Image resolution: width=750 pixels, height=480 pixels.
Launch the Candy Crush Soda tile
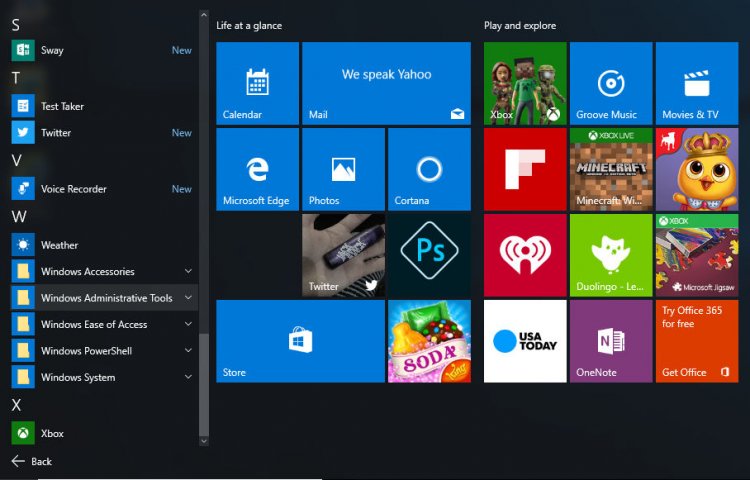click(x=430, y=341)
